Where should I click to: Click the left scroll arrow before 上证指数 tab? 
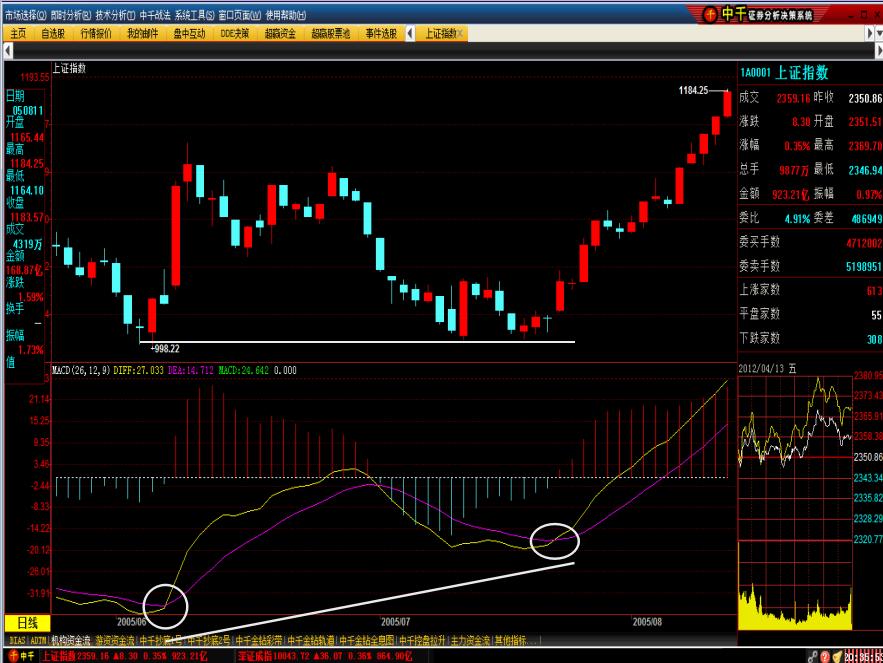408,33
